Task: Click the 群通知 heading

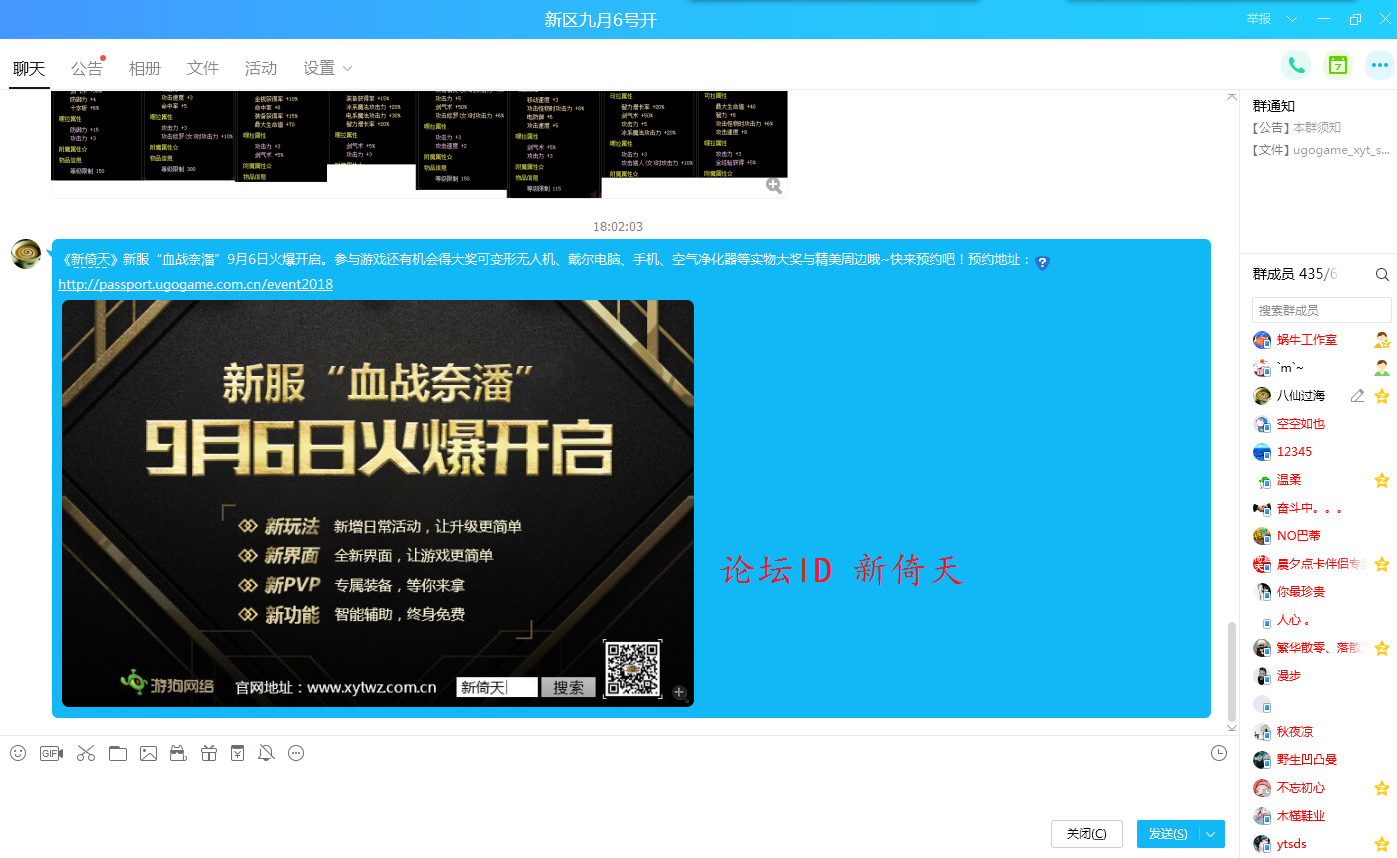Action: 1274,106
